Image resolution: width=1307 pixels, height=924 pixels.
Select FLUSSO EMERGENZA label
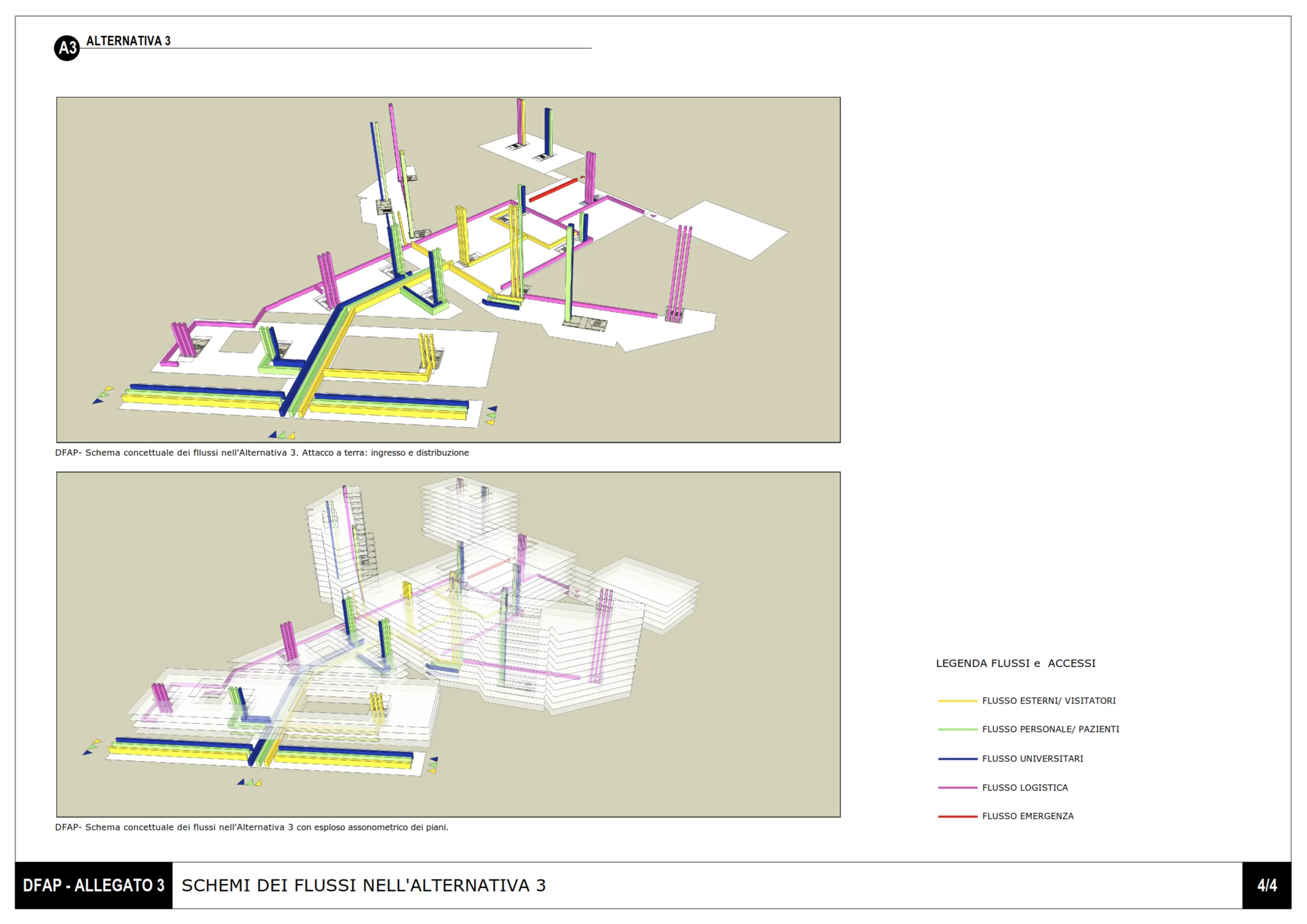pos(1028,816)
